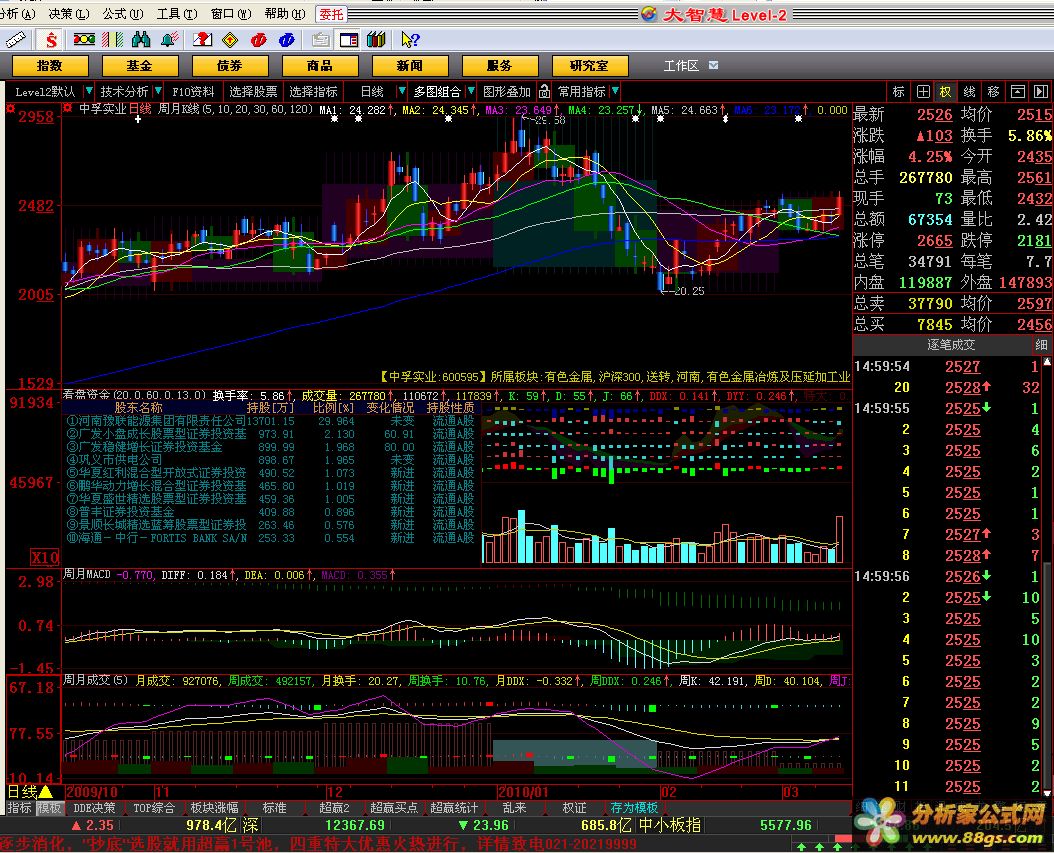Click the grayed-out news clipboard icon
This screenshot has width=1054, height=853.
321,40
